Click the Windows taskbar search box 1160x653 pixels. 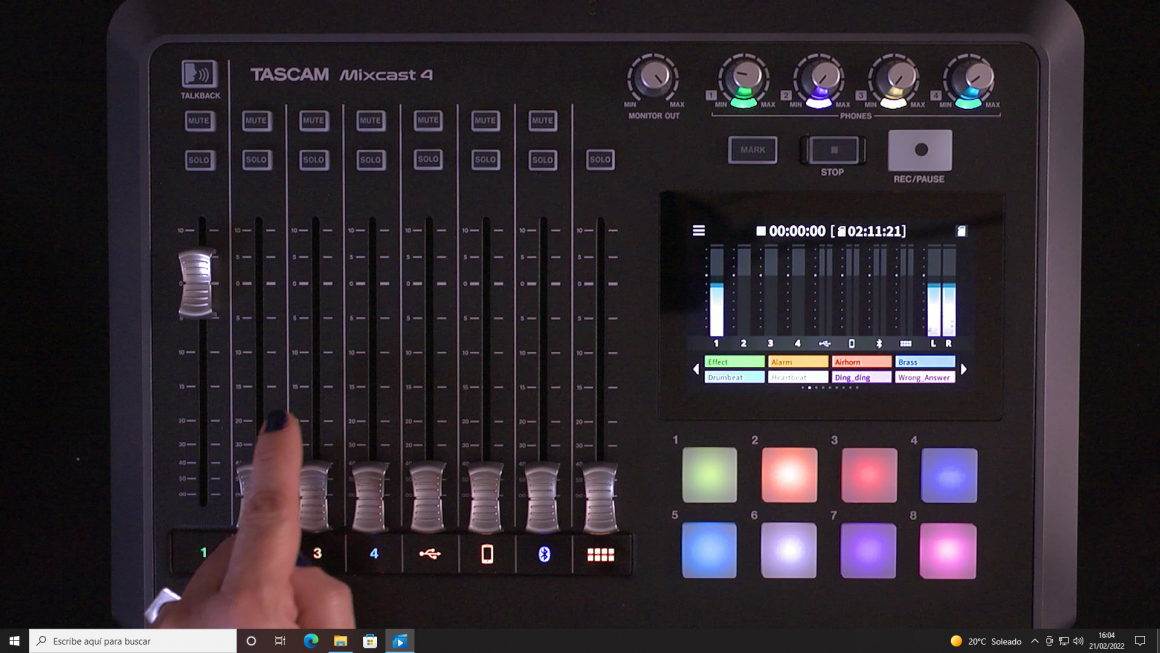click(x=134, y=641)
